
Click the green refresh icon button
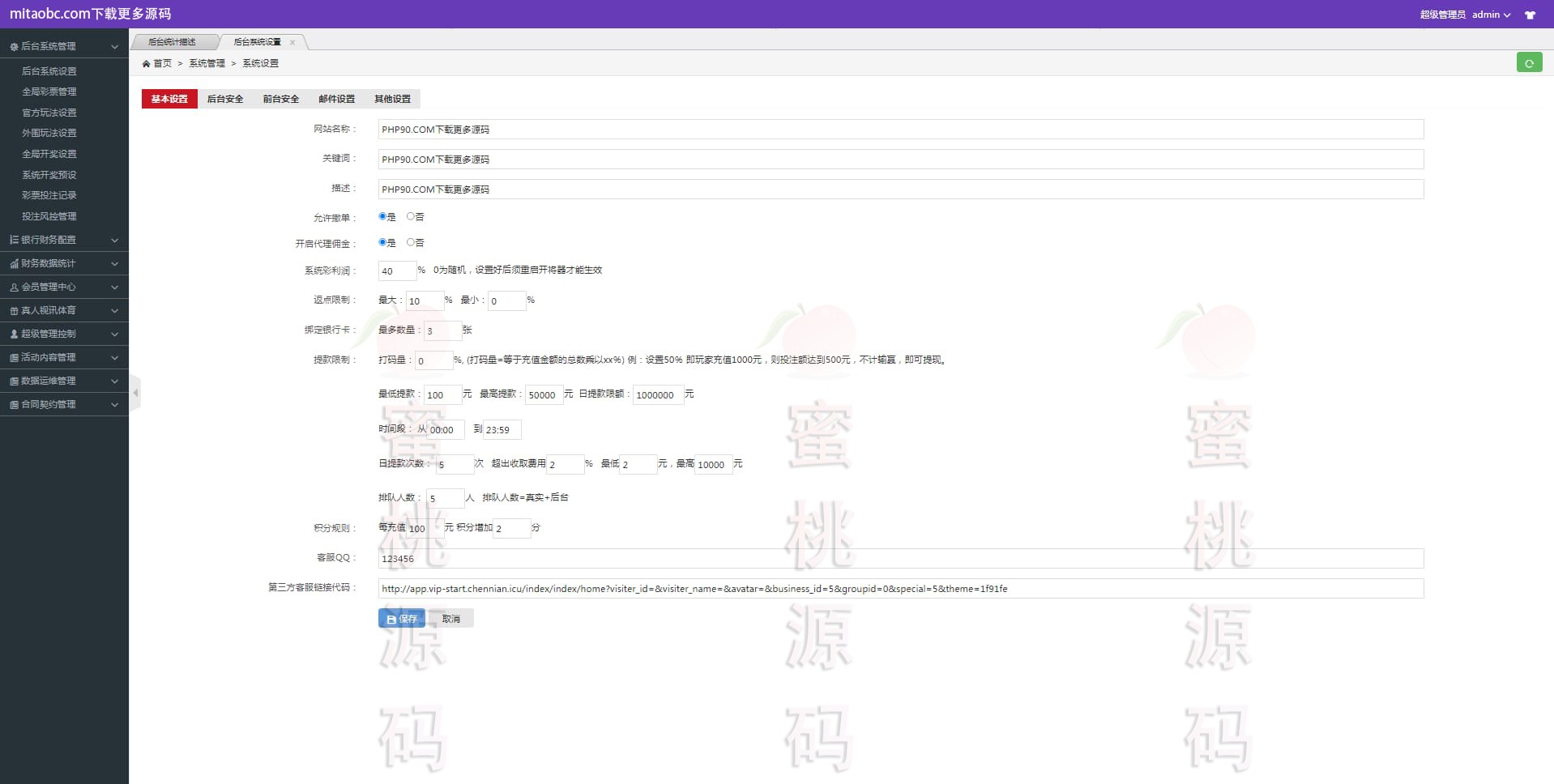click(1529, 63)
